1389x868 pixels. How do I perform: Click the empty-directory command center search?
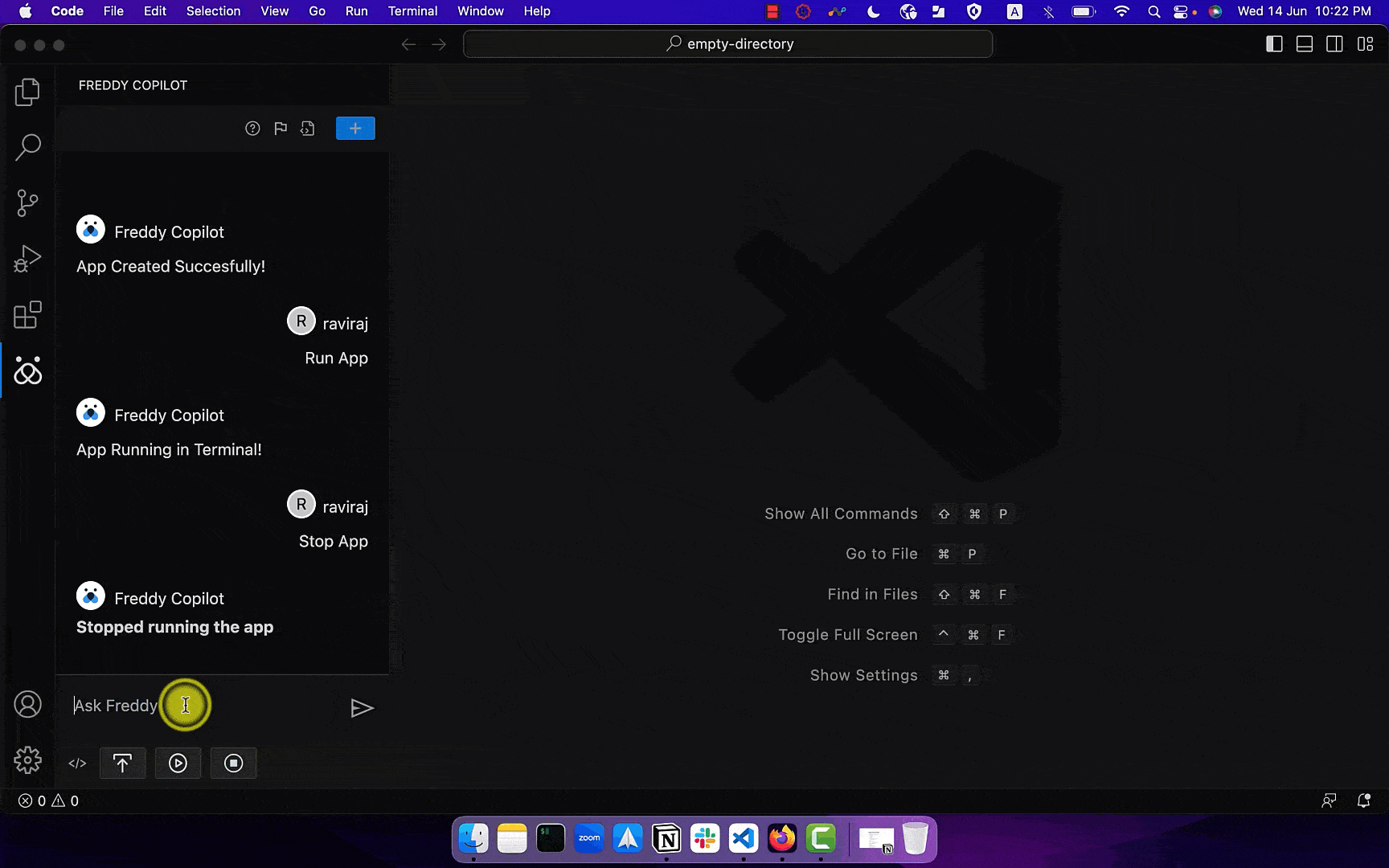pyautogui.click(x=728, y=44)
